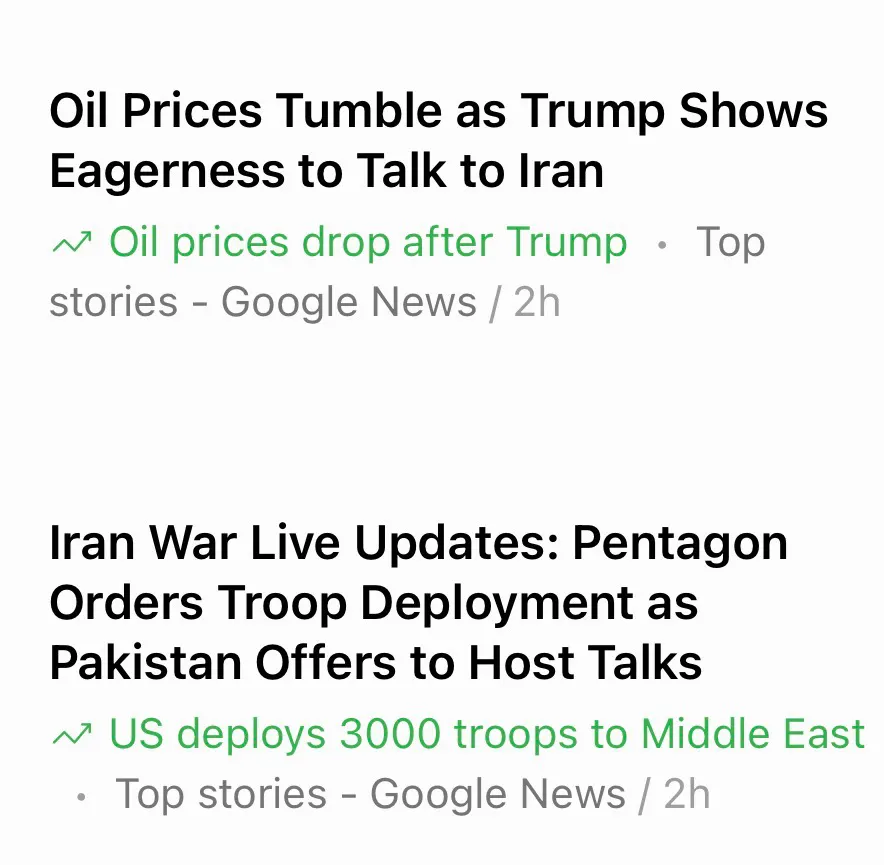Open the "Oil Prices Tumble as Trump Shows" headline
884x865 pixels.
pyautogui.click(x=438, y=111)
